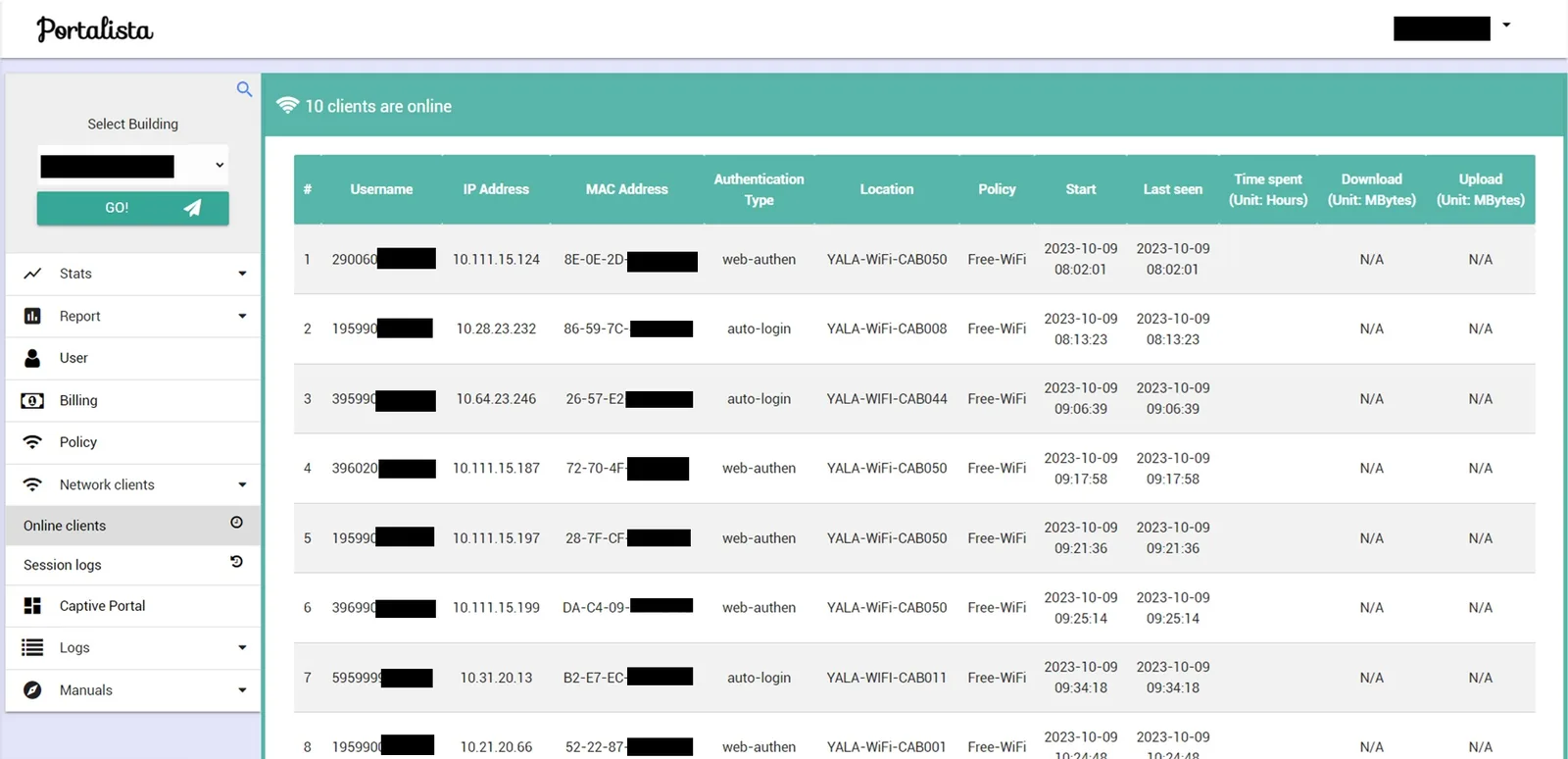Open the Billing menu item
1568x759 pixels.
[x=133, y=400]
